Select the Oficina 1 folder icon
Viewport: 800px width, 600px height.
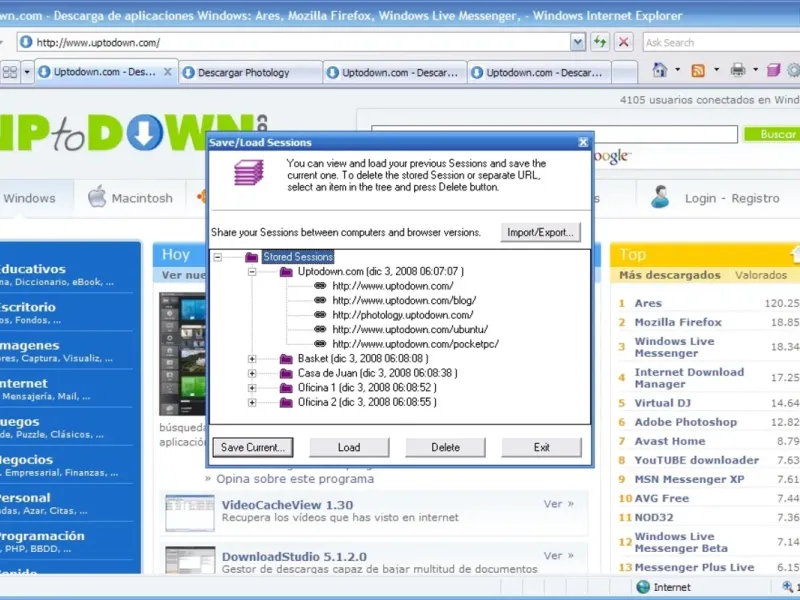click(x=286, y=388)
